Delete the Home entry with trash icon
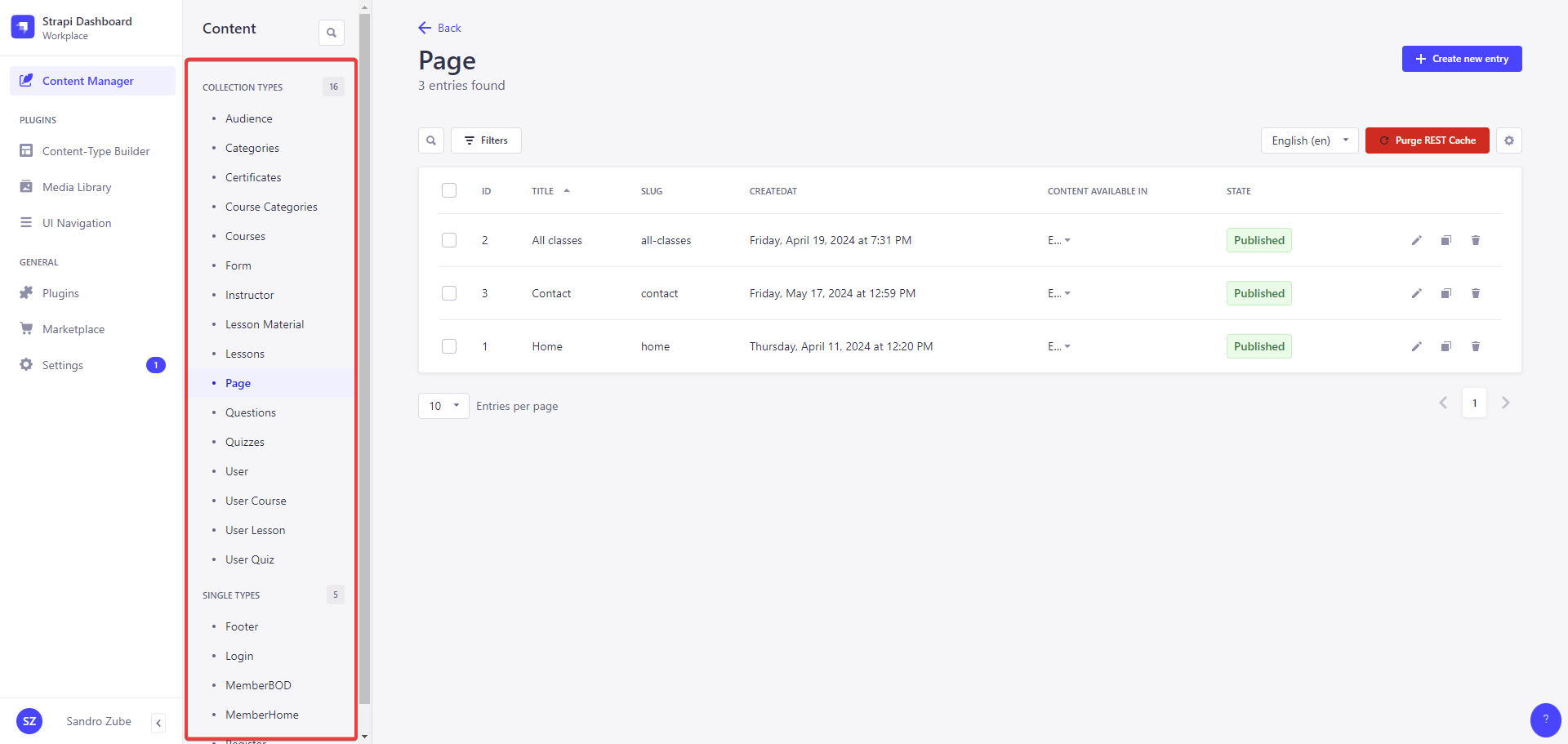This screenshot has height=744, width=1568. click(x=1475, y=346)
